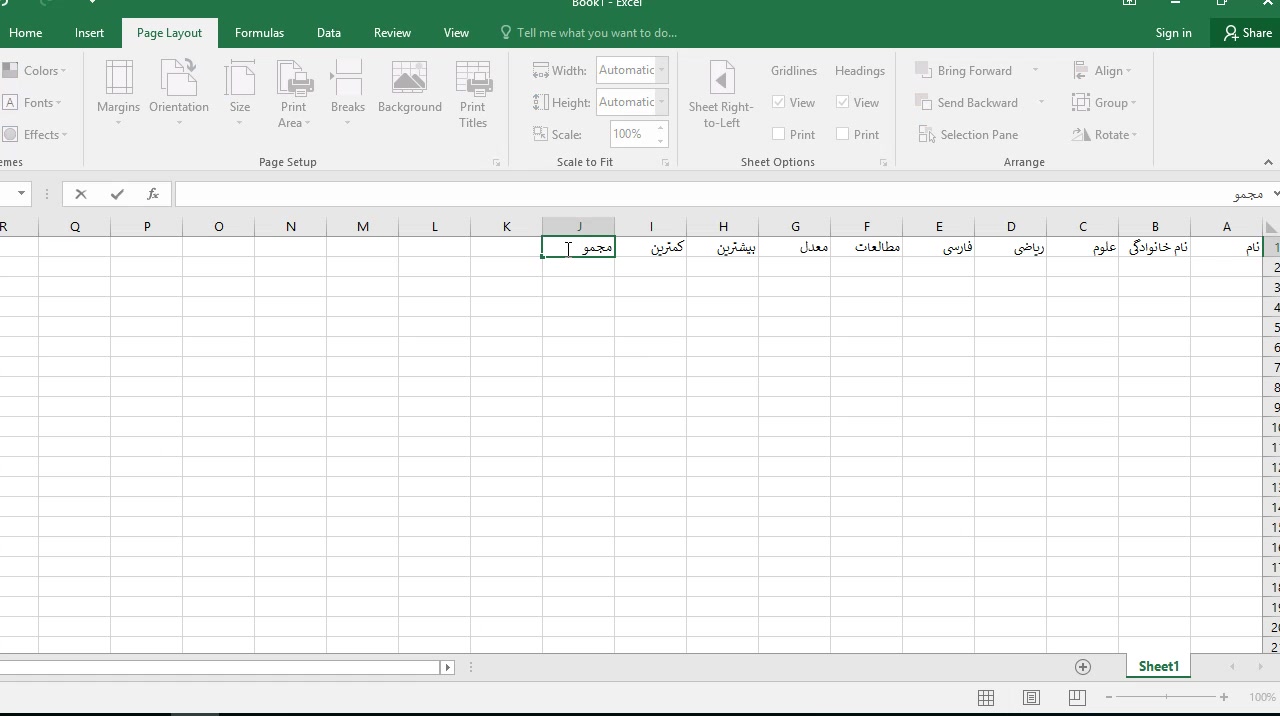Click the Insert Function fx button
This screenshot has height=716, width=1280.
tap(153, 194)
